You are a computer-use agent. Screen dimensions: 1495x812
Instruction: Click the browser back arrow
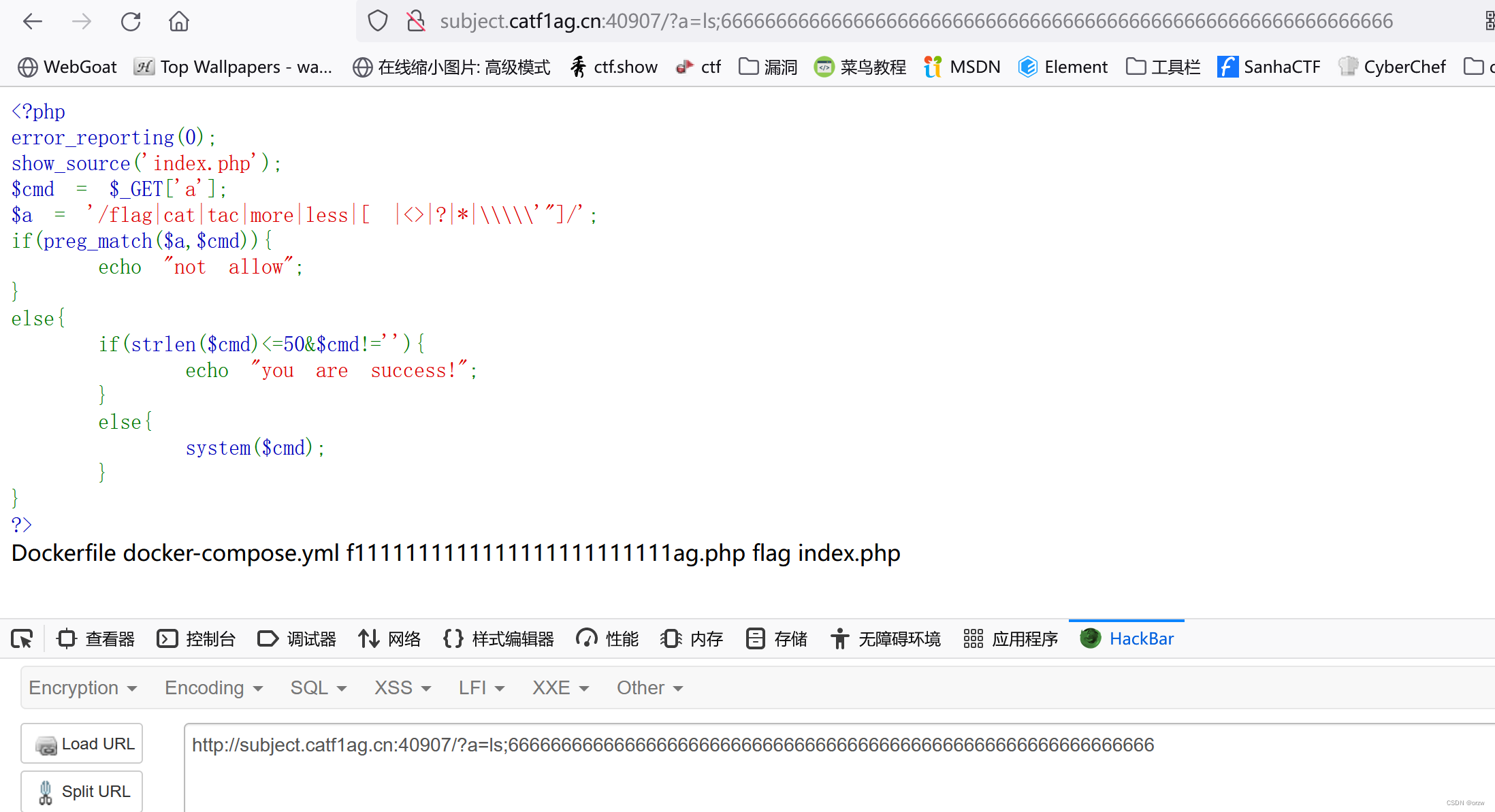[32, 22]
